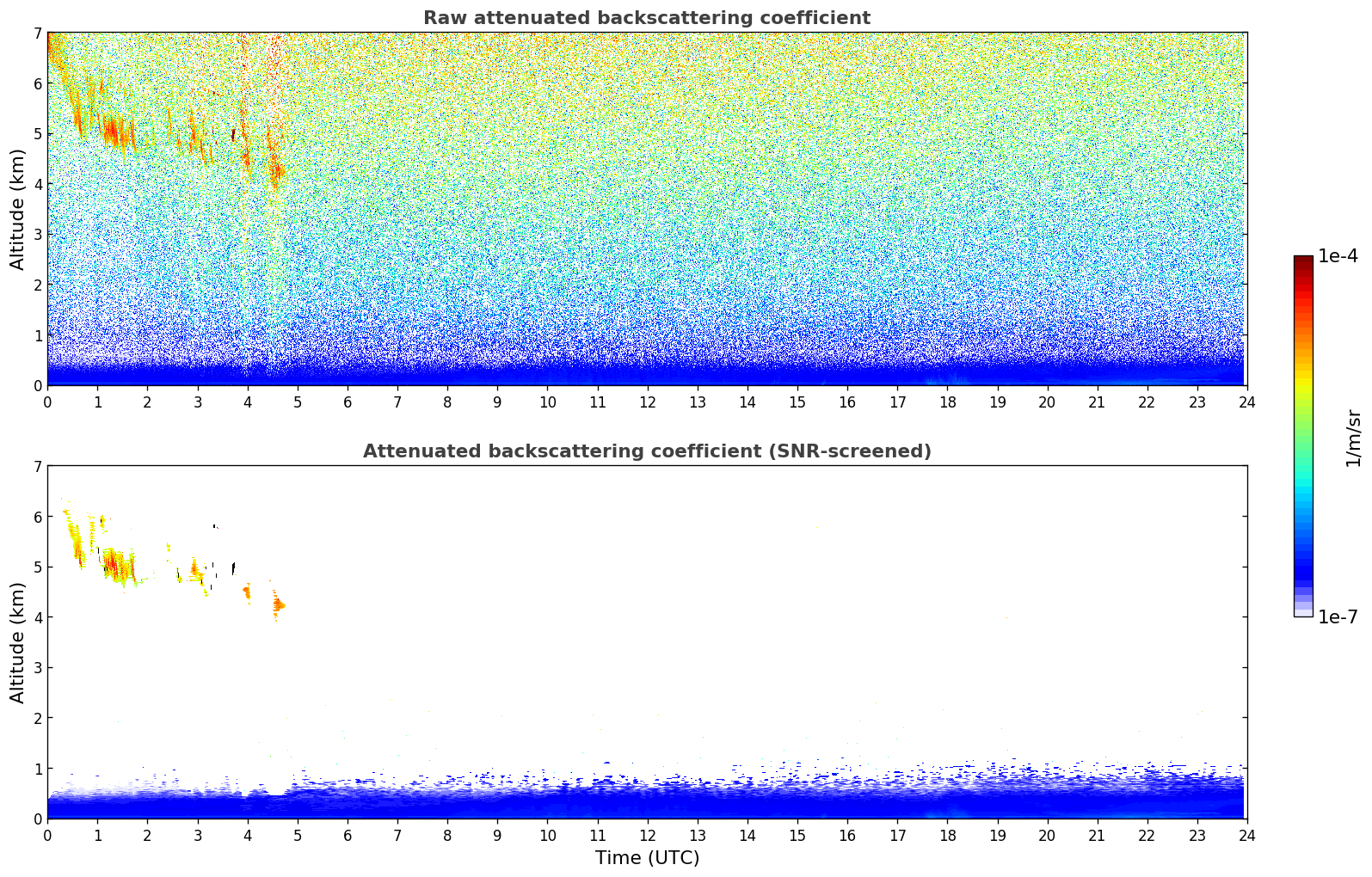The image size is (1372, 877).
Task: Click the '1/m/sr' colorbar unit label
Action: point(1353,438)
